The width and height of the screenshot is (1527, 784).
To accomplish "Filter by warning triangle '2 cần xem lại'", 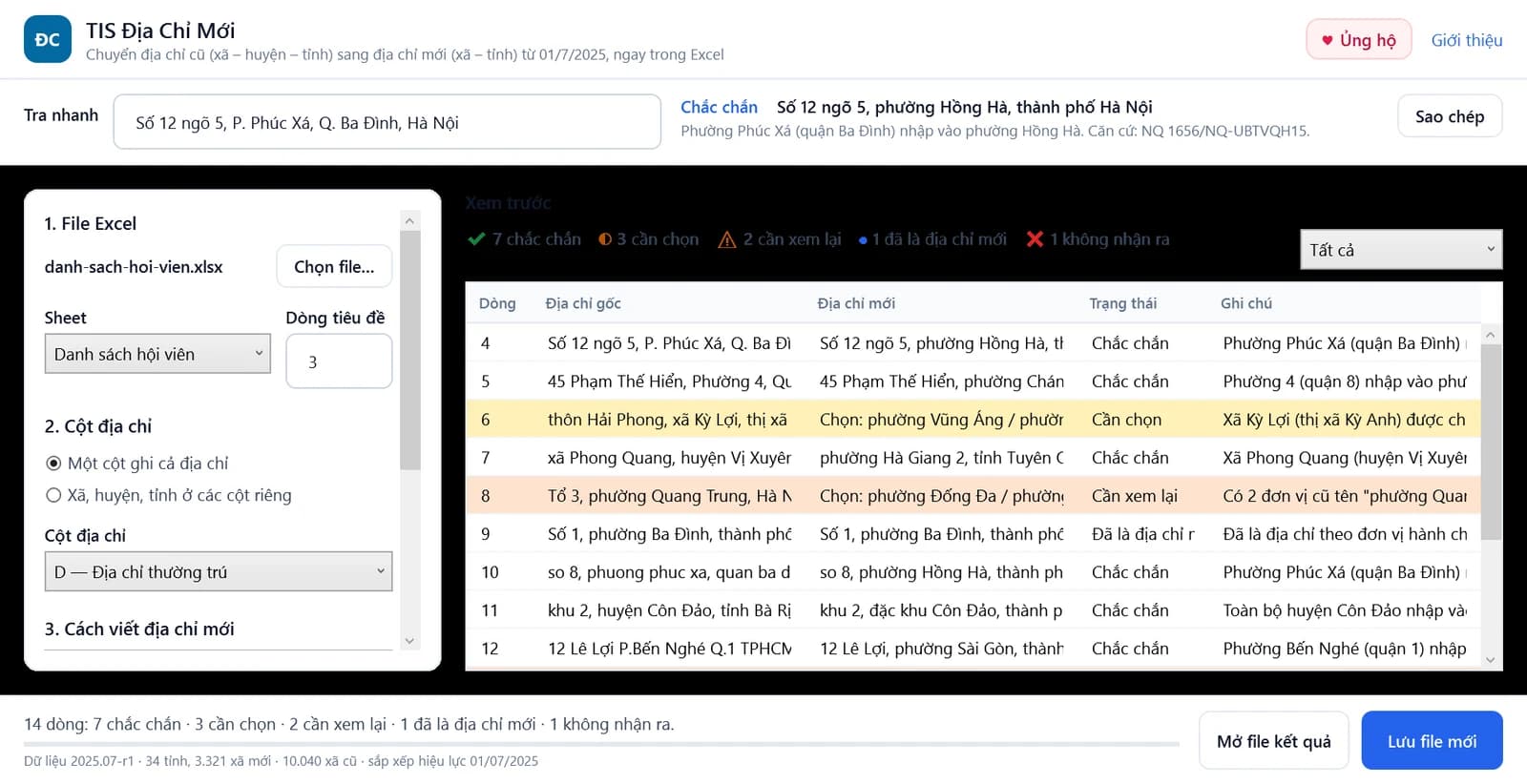I will [780, 239].
